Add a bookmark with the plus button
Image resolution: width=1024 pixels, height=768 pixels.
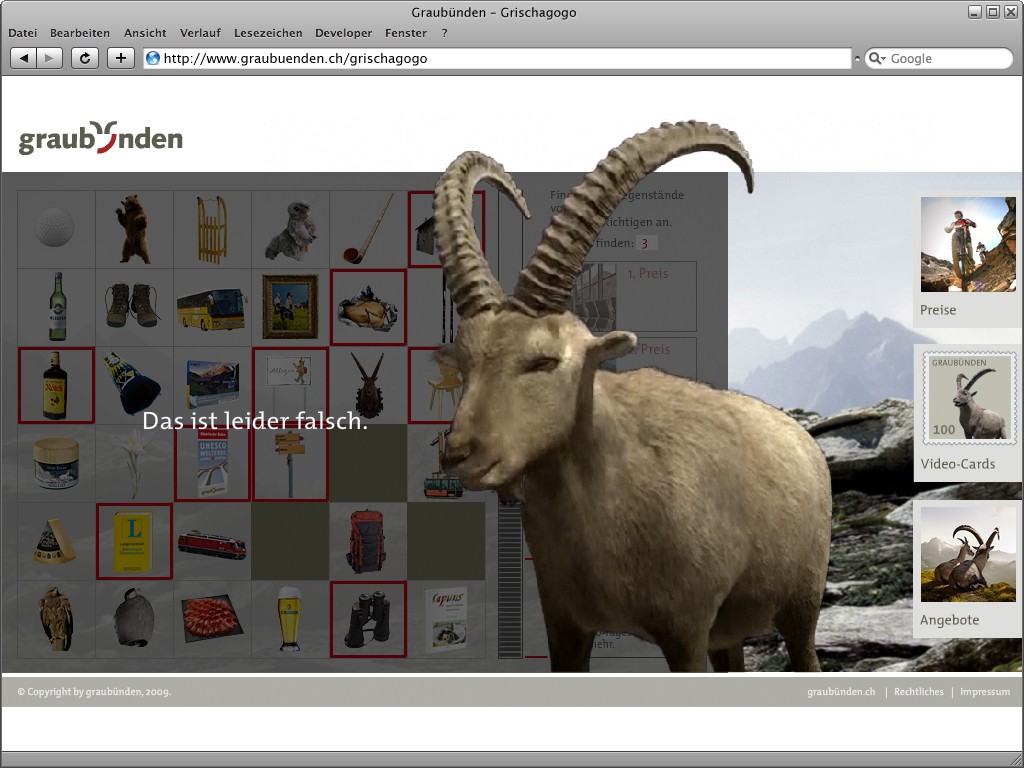(x=121, y=58)
